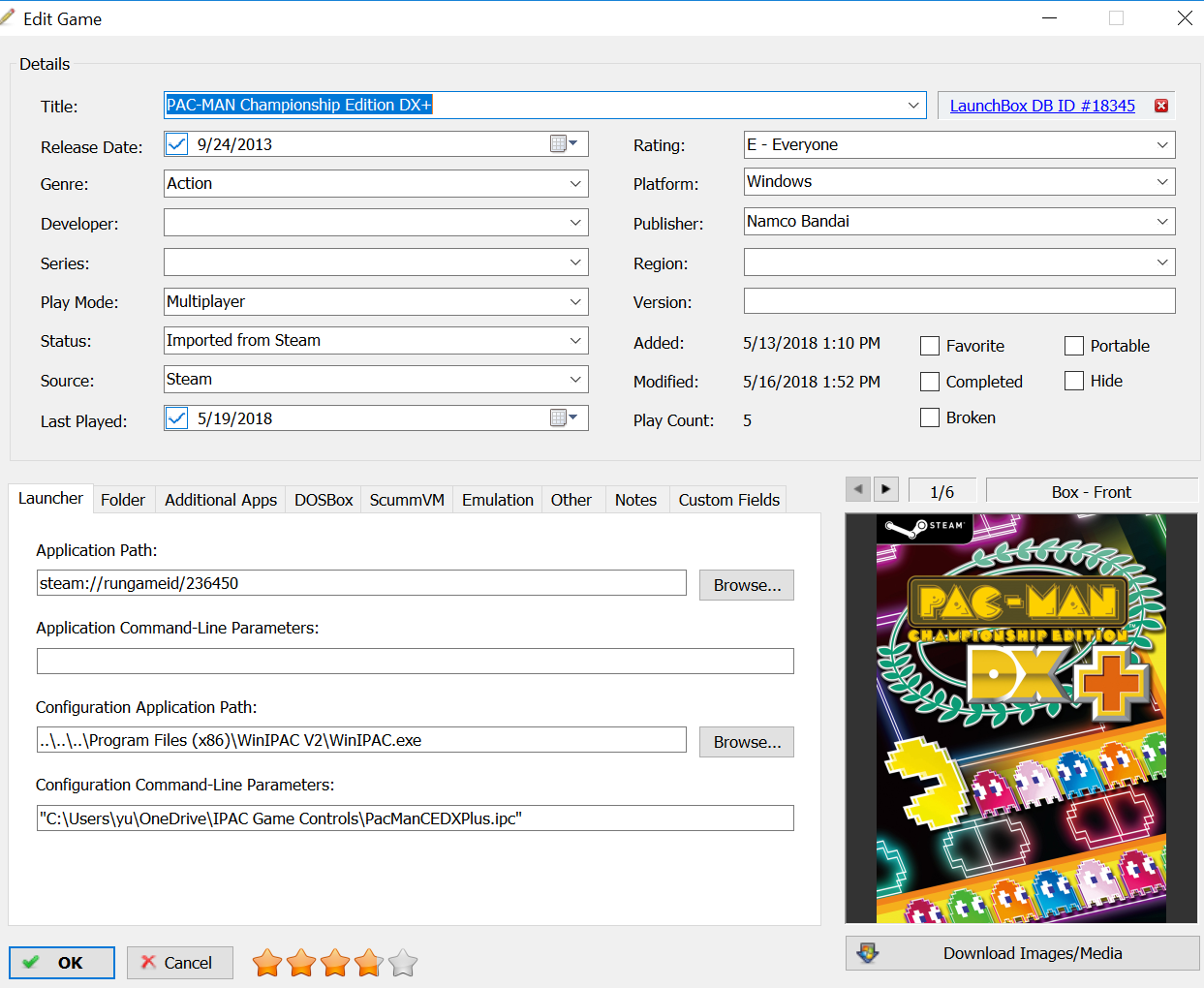Viewport: 1204px width, 988px height.
Task: Open the DOSBox tab
Action: [x=324, y=500]
